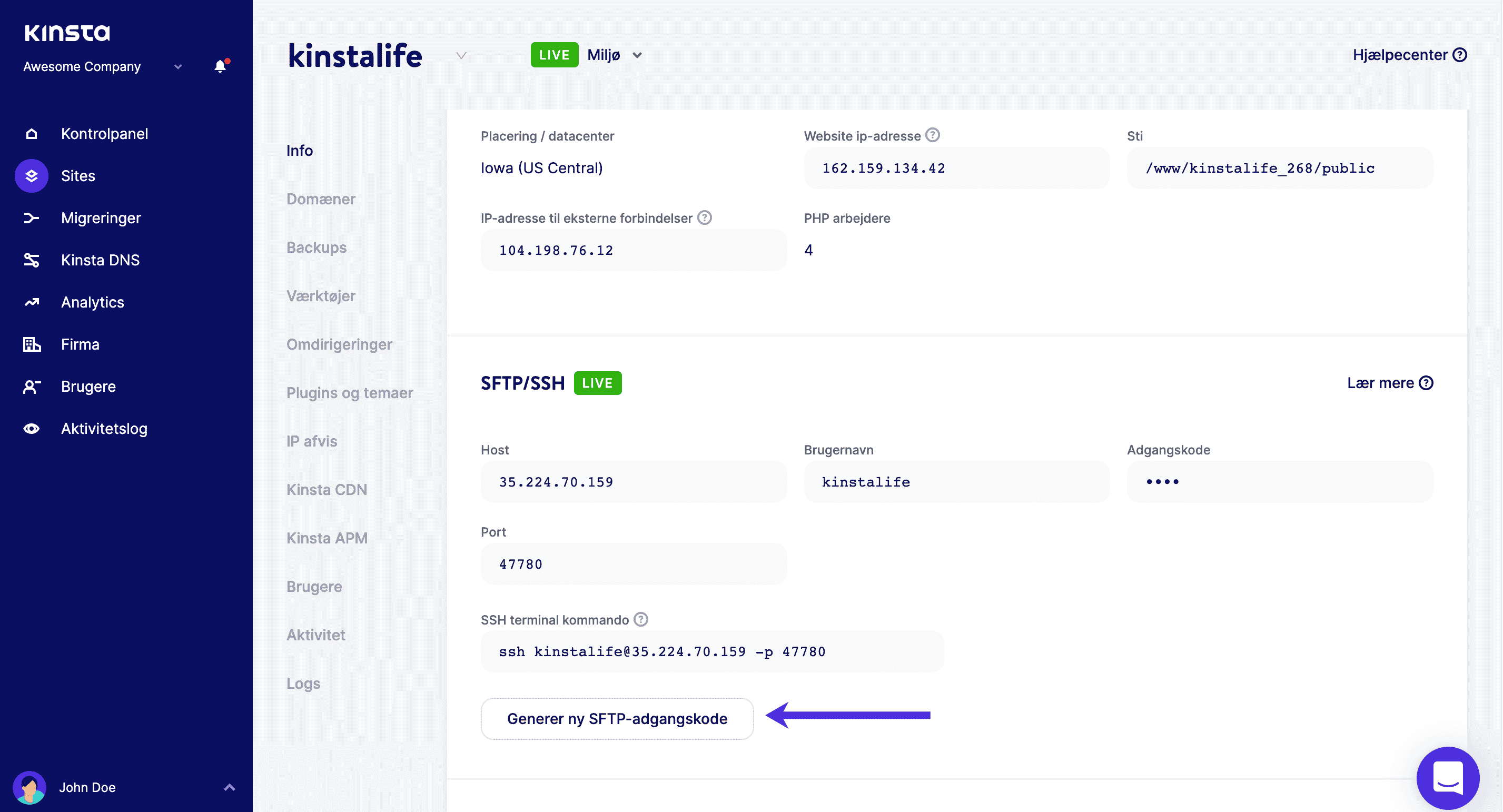
Task: Switch to the Kinsta APM tab
Action: pyautogui.click(x=327, y=538)
